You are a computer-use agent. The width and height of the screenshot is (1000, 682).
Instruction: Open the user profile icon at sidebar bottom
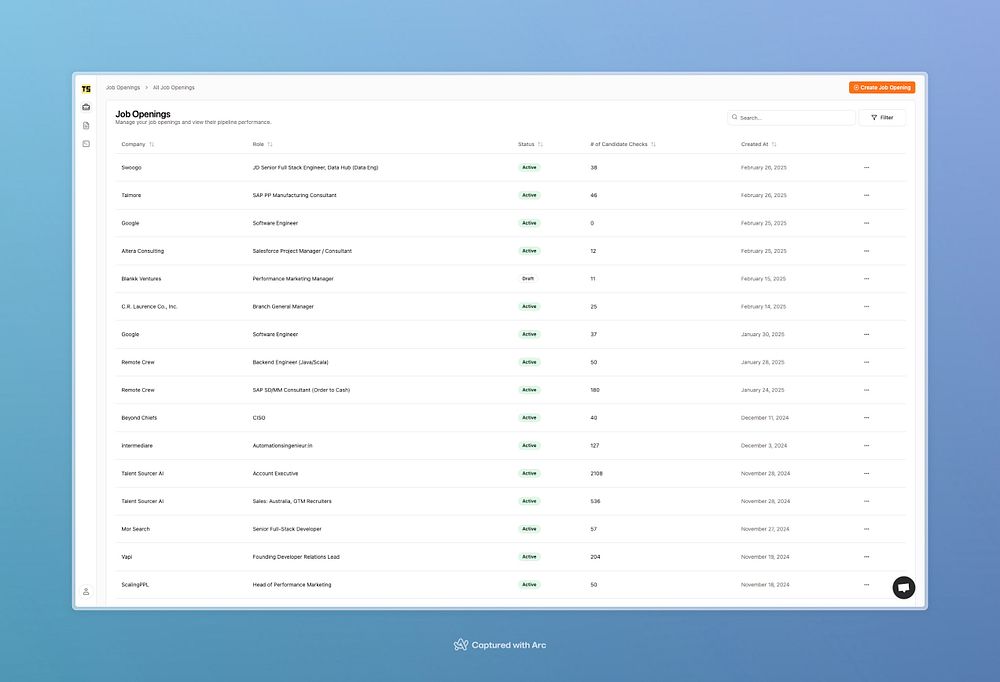86,591
